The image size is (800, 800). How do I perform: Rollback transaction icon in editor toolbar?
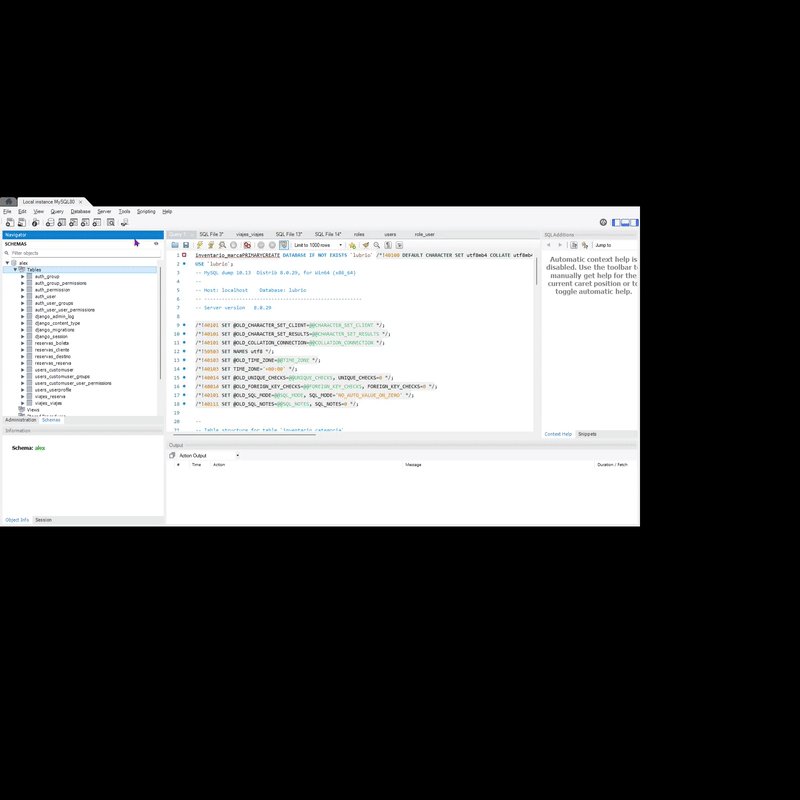coord(272,245)
